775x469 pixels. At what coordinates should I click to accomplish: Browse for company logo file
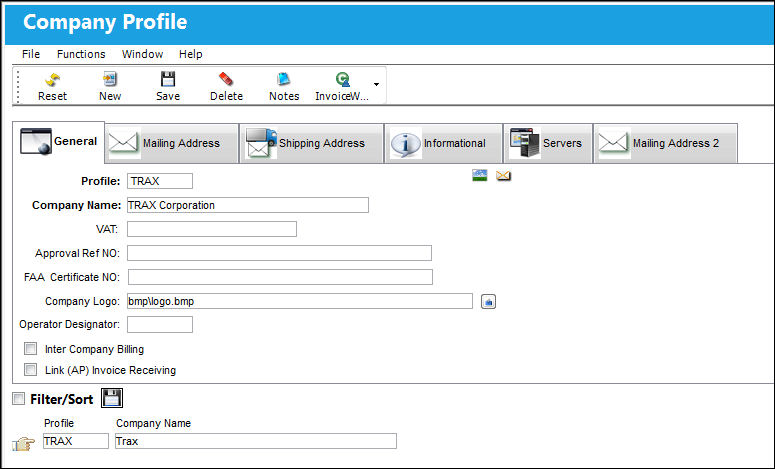tap(488, 301)
